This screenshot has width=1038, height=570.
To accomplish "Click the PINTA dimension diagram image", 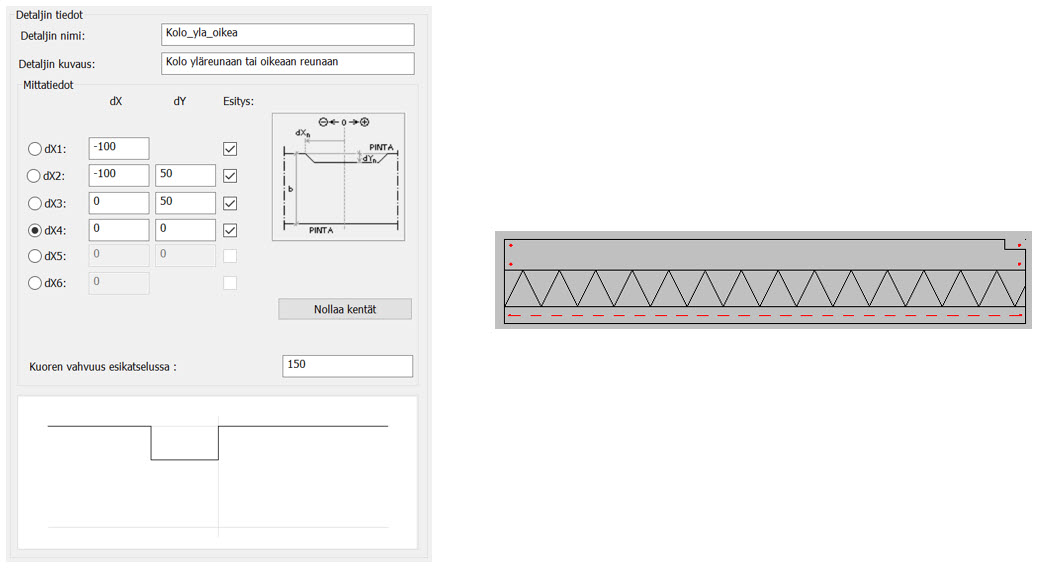I will (x=338, y=177).
